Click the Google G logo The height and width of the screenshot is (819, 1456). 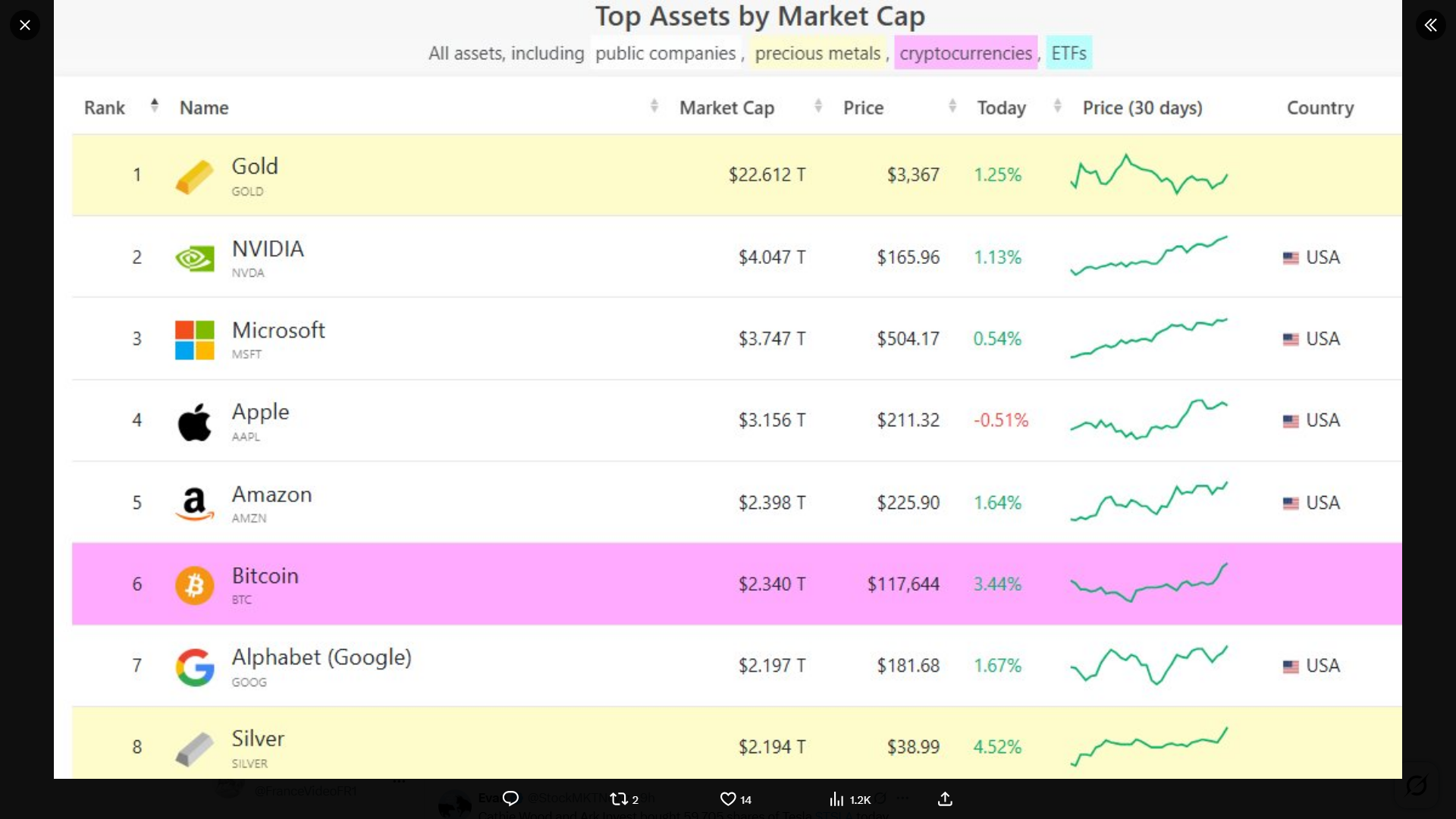pos(194,667)
